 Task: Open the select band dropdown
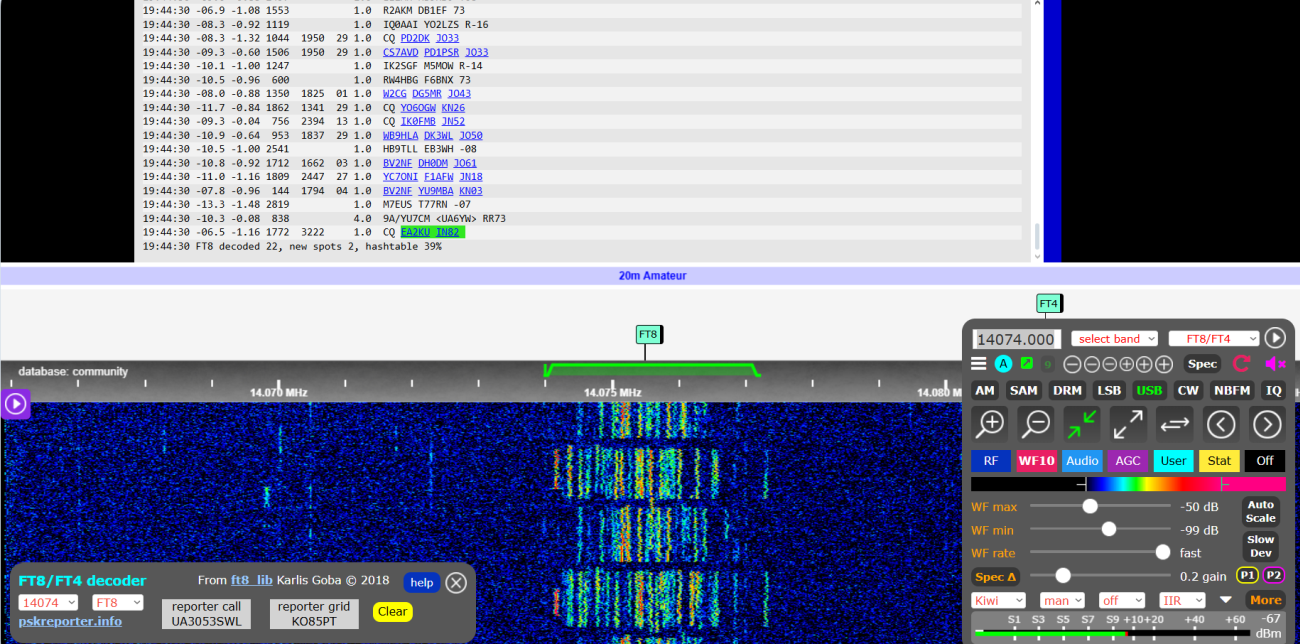point(1114,338)
